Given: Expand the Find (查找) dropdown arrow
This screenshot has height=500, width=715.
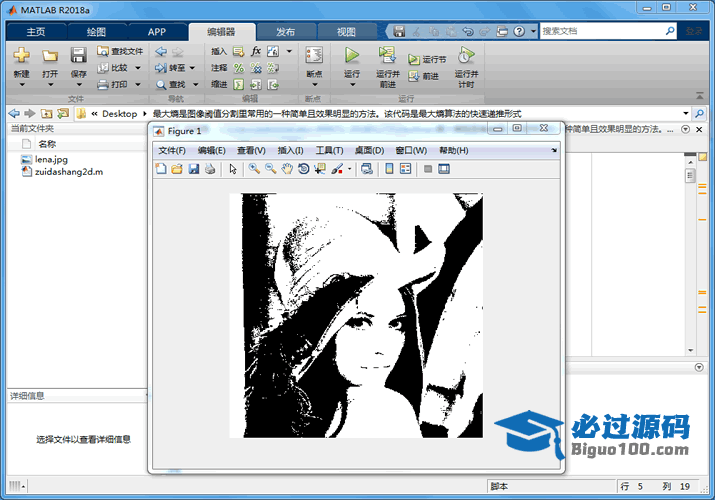Looking at the screenshot, I should (x=196, y=84).
